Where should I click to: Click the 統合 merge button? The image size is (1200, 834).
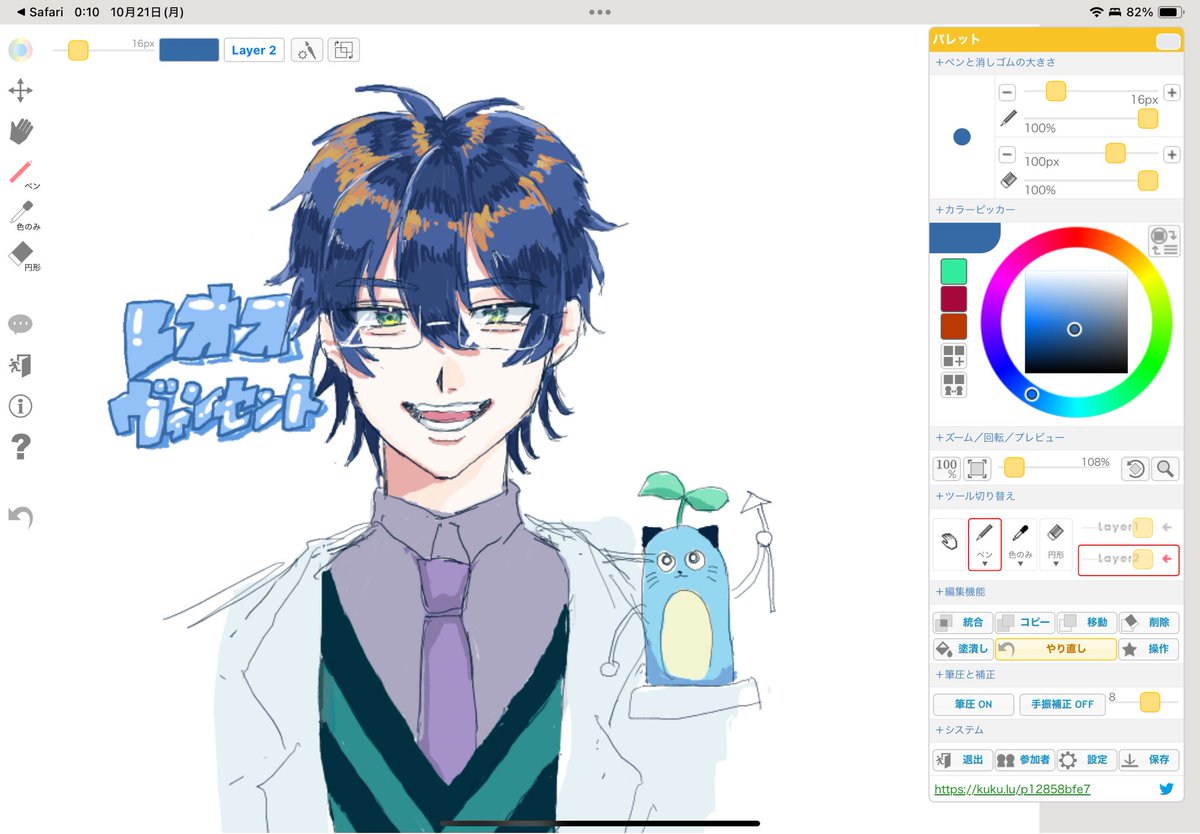tap(962, 622)
